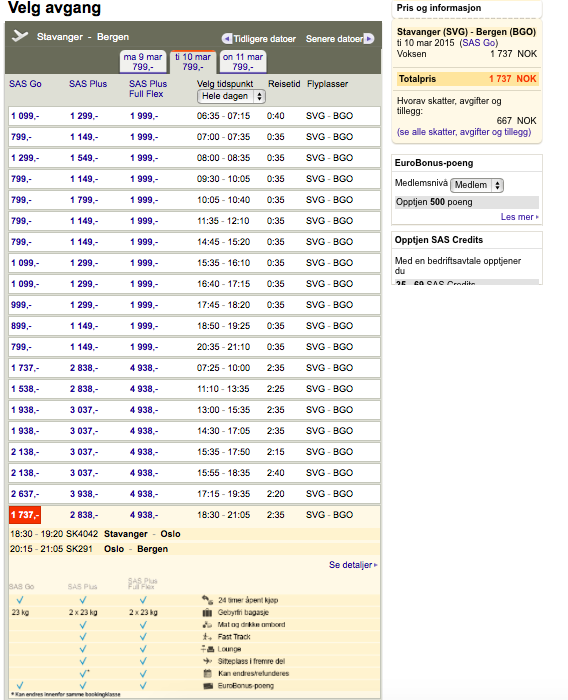
Task: Click the SAS Plus Full Flex column header
Action: [148, 89]
